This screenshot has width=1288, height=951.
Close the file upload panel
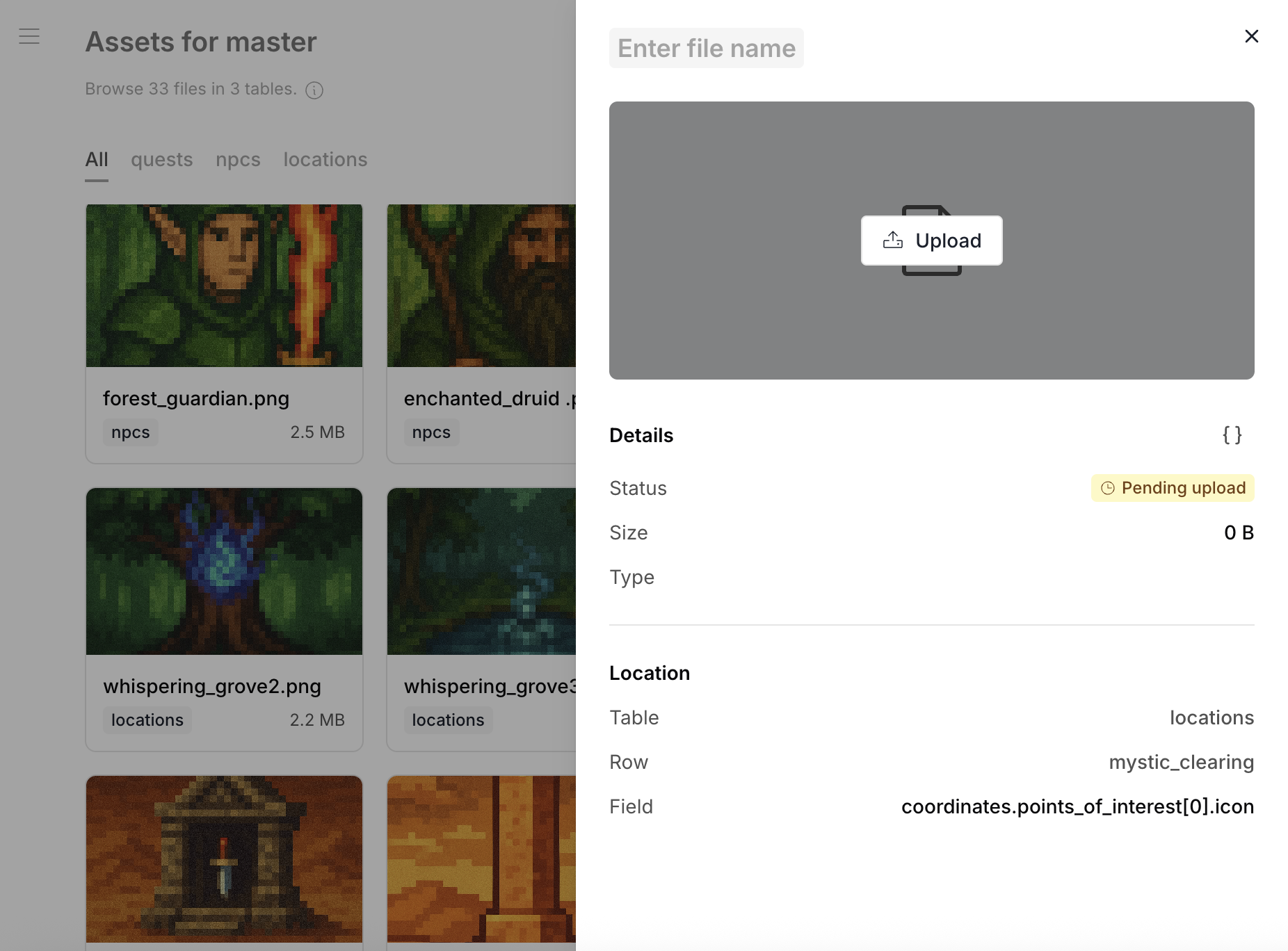pos(1252,36)
